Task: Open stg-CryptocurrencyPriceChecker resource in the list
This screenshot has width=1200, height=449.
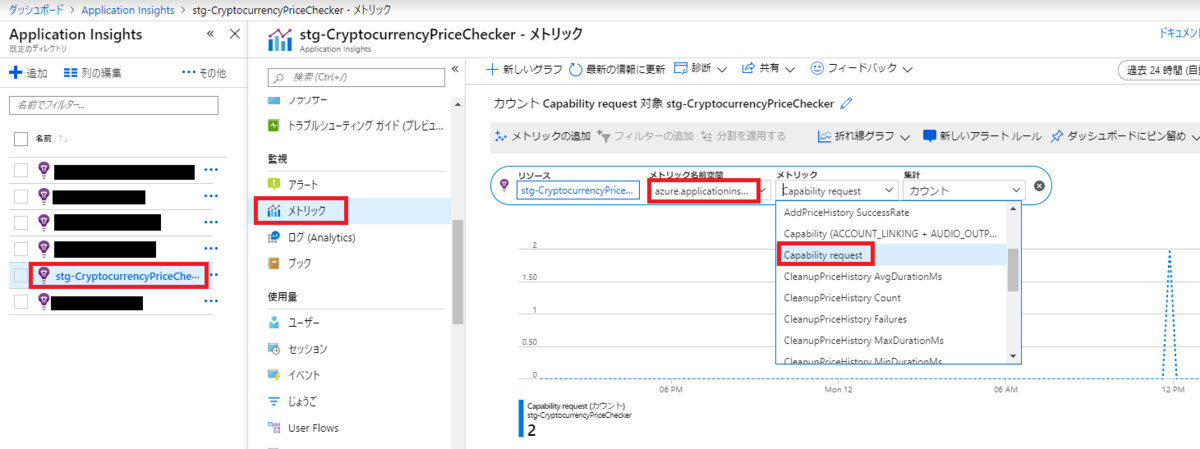Action: pos(128,275)
